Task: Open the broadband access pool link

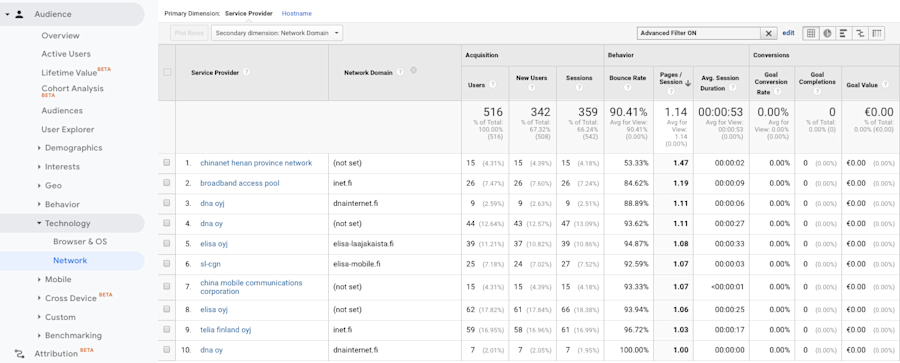Action: click(240, 183)
